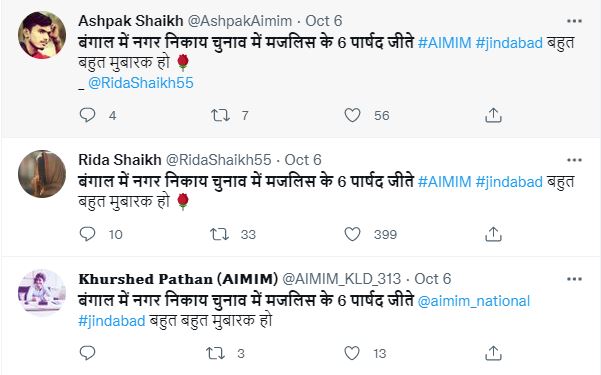Reply to Ashpak Shaikh's tweet
Viewport: 601px width, 375px height.
(x=87, y=115)
